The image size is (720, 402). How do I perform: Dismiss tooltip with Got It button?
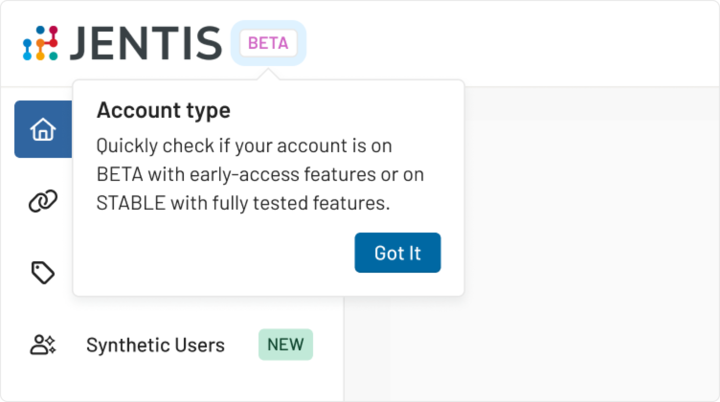[397, 253]
